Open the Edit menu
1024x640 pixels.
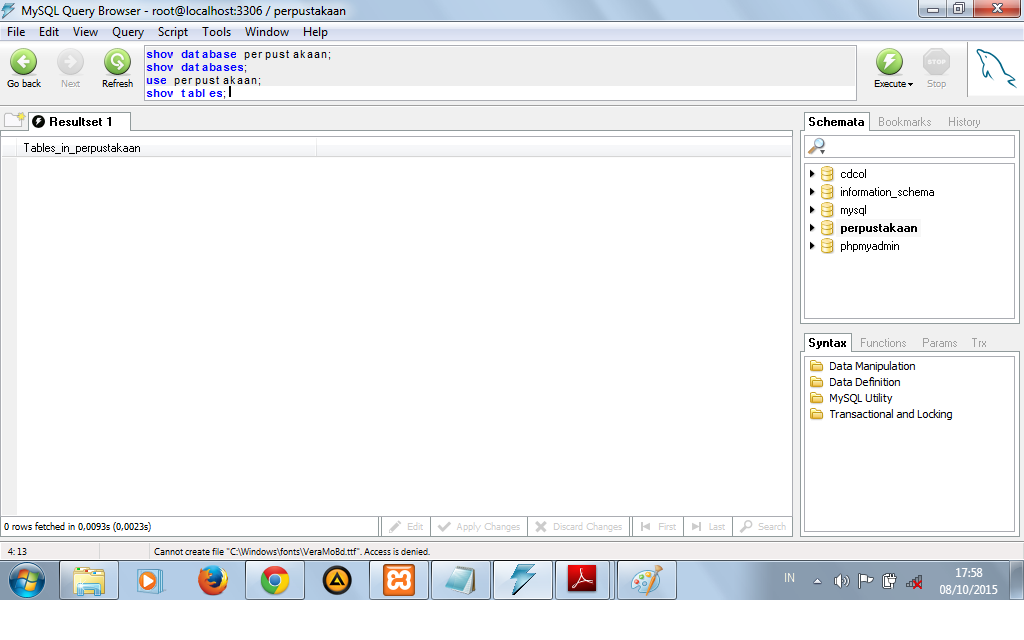48,32
